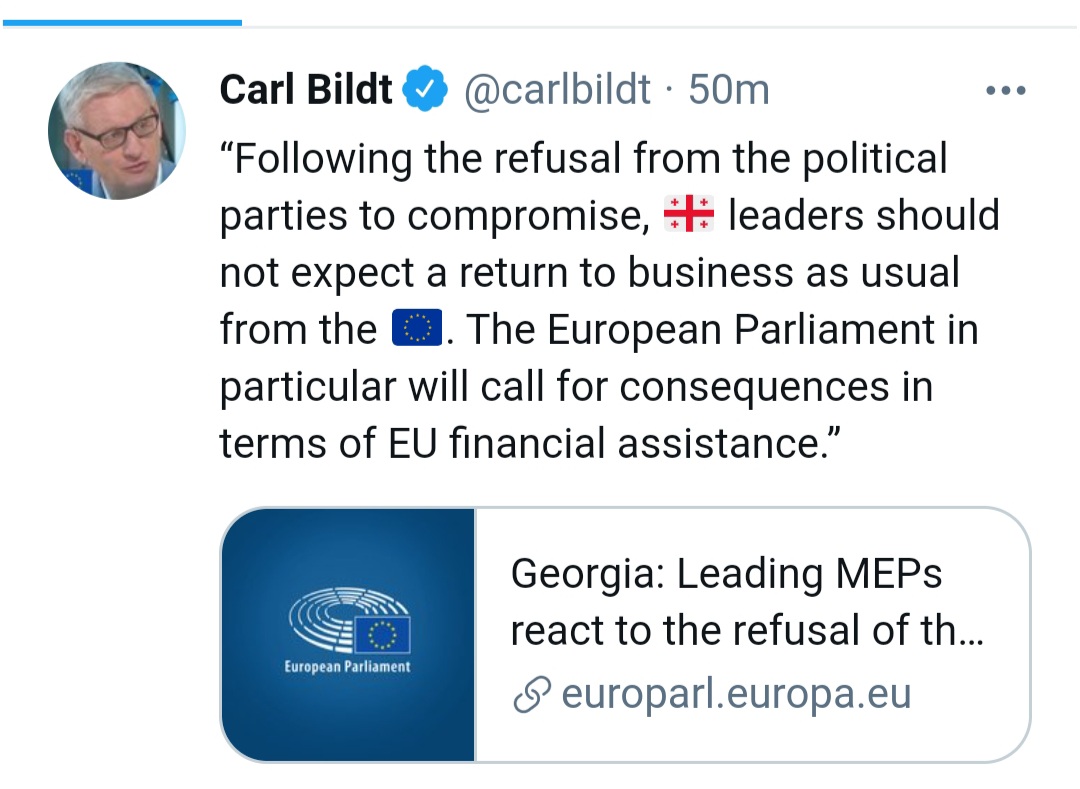The width and height of the screenshot is (1080, 789).
Task: Click the blue verified badge
Action: [425, 91]
